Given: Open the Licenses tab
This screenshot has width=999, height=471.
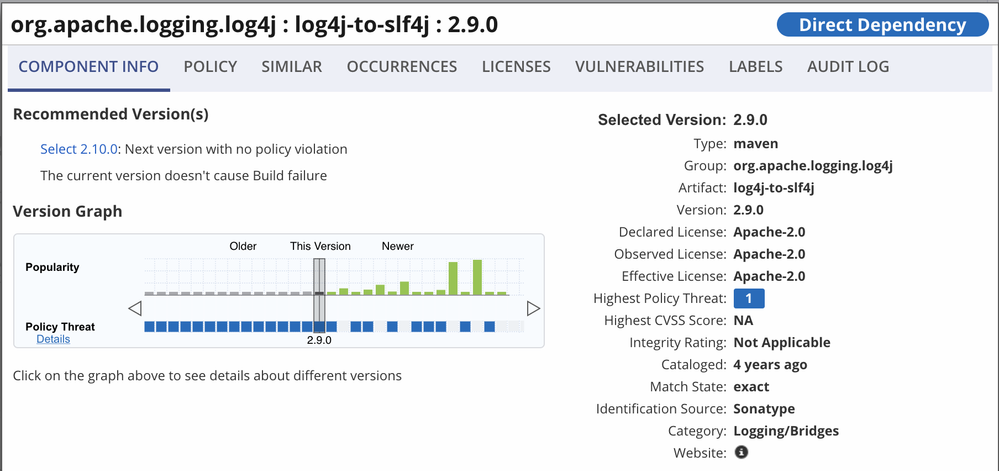Looking at the screenshot, I should tap(516, 67).
